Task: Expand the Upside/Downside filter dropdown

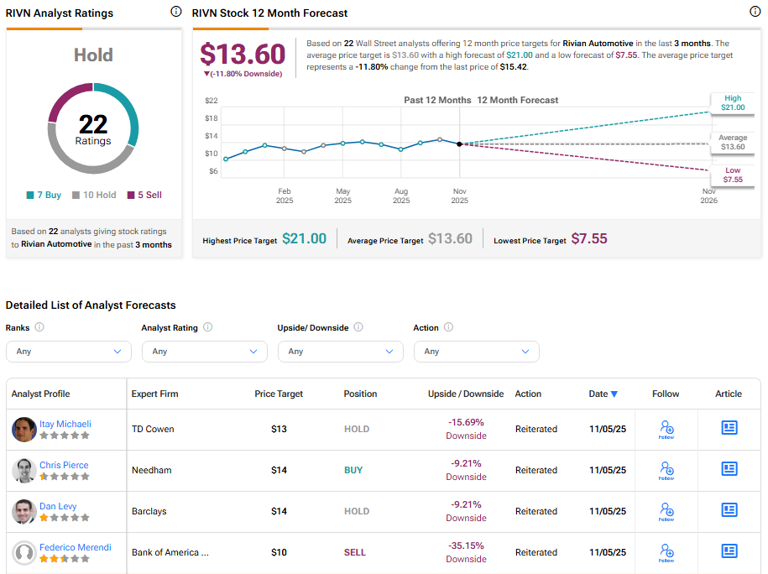Action: [x=340, y=351]
